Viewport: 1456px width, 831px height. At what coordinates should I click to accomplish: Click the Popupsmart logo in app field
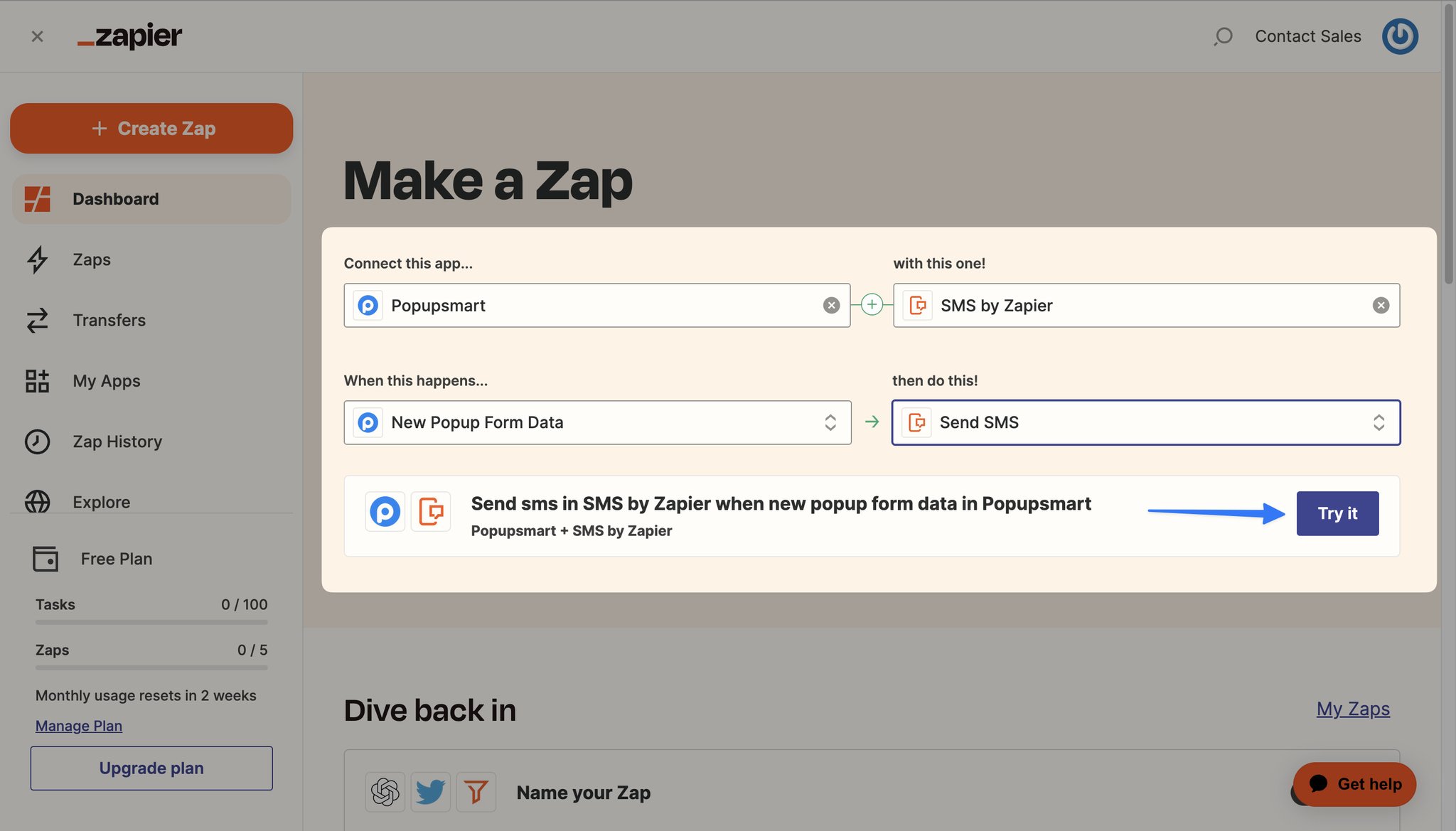coord(368,306)
